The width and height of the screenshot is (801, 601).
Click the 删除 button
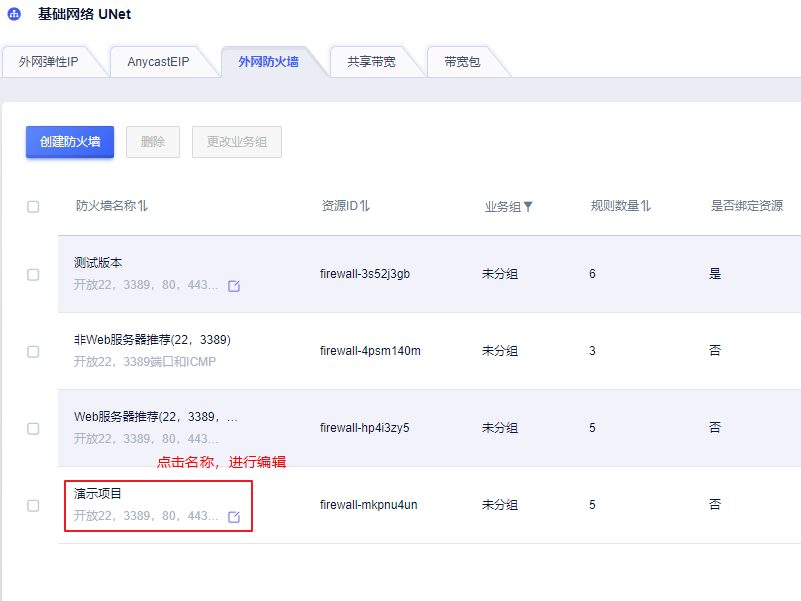point(153,142)
